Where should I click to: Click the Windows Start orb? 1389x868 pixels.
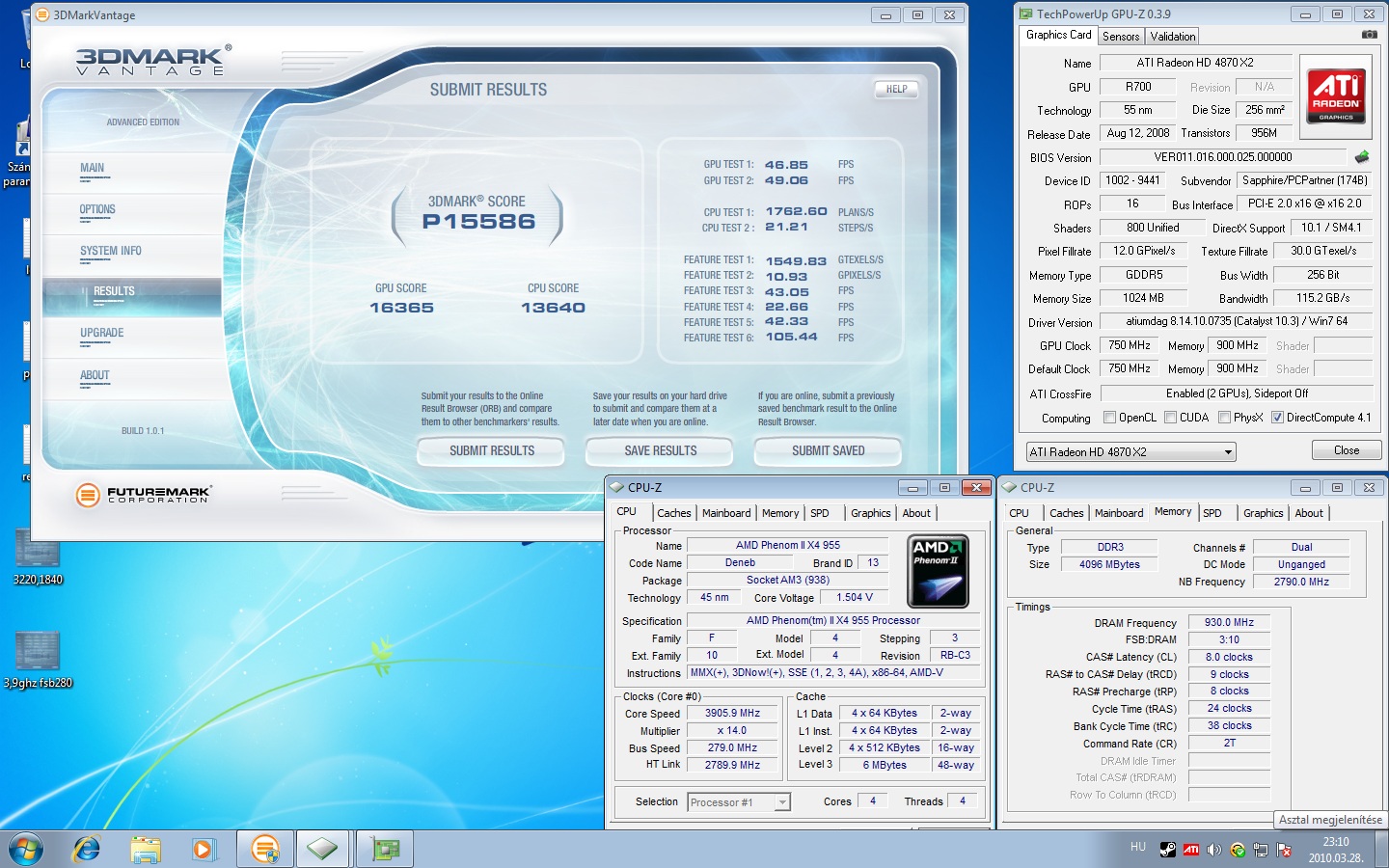coord(26,849)
